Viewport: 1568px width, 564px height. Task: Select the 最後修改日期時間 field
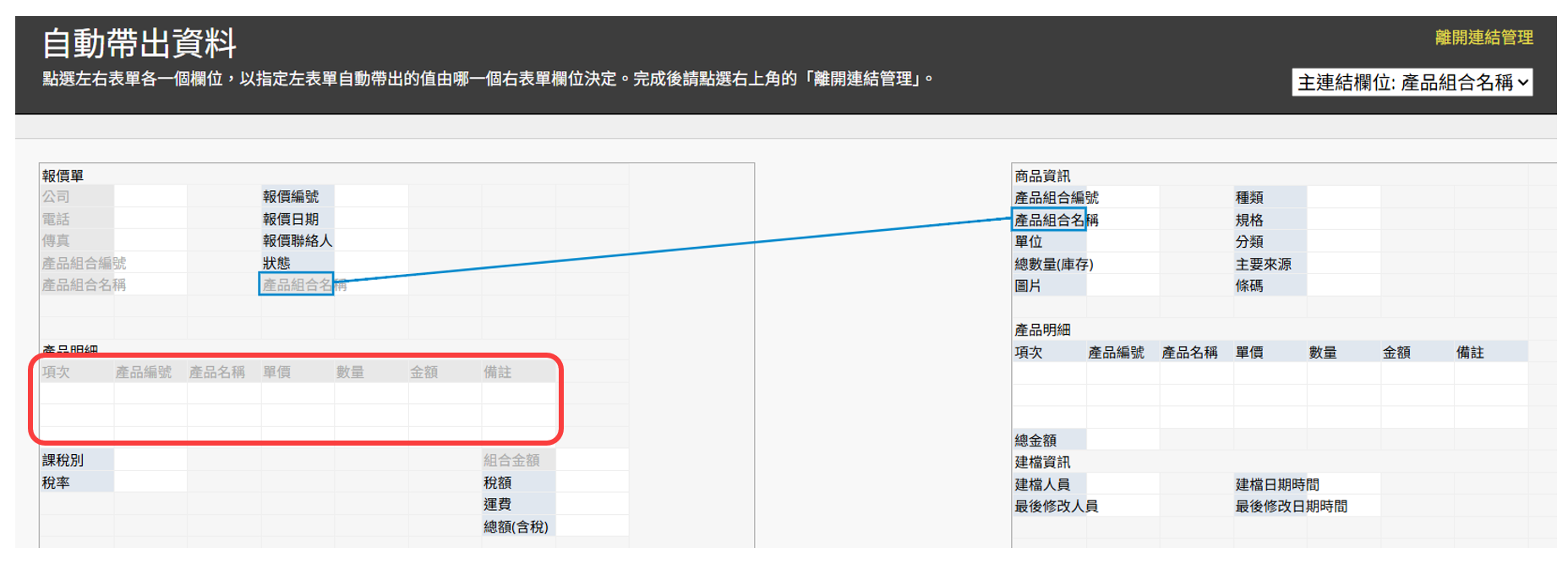coord(1291,507)
